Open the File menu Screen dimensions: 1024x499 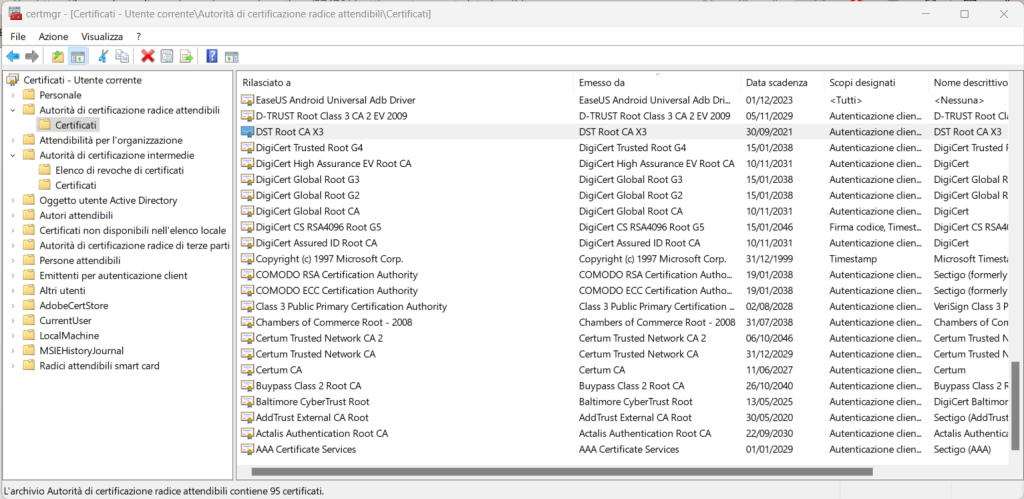18,37
